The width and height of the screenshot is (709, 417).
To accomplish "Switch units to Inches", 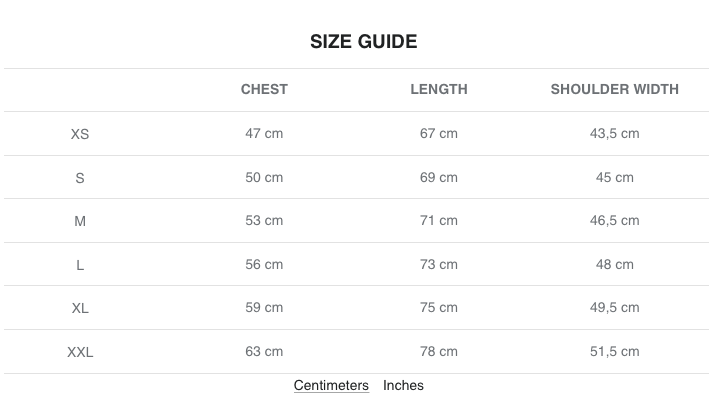I will [x=403, y=385].
